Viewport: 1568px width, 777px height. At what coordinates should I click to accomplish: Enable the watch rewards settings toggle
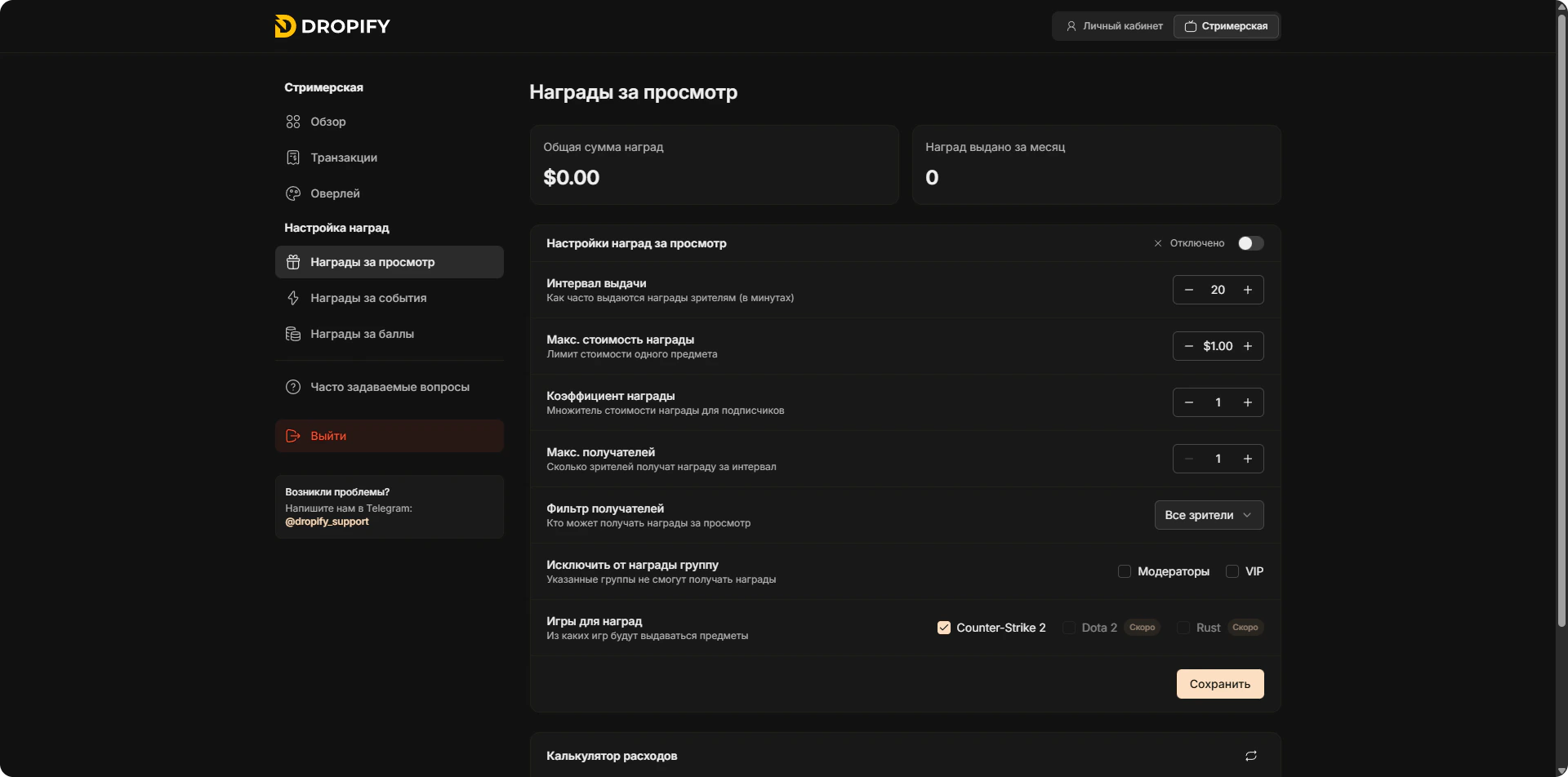coord(1250,243)
